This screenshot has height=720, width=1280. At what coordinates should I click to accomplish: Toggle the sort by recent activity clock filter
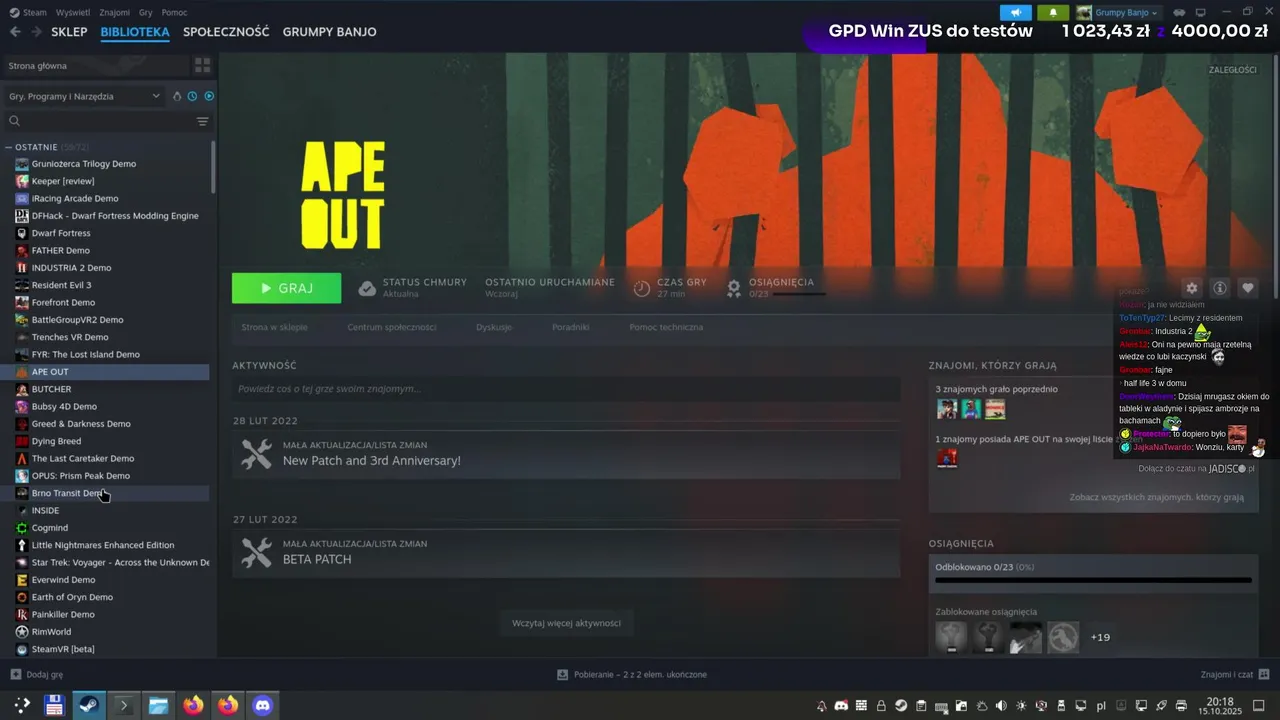pos(192,96)
